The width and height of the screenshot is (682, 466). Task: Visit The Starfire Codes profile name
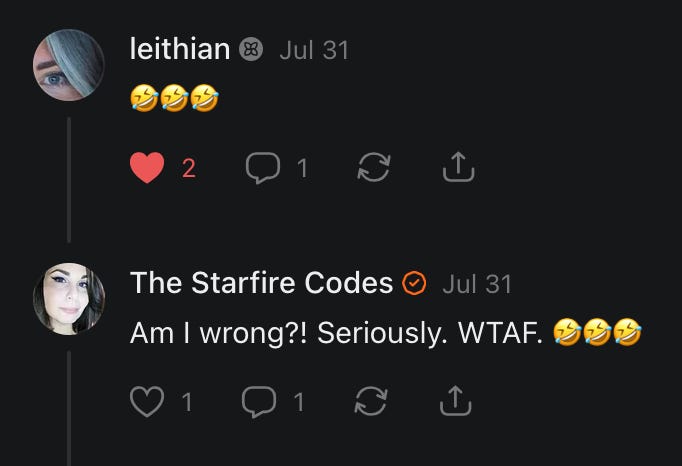[x=261, y=283]
